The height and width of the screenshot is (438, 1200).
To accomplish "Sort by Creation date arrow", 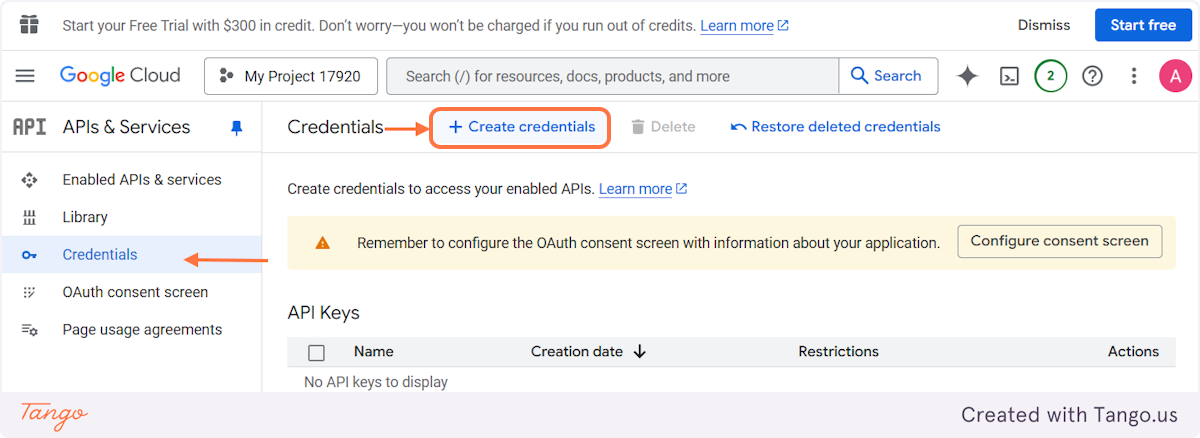I will coord(640,352).
